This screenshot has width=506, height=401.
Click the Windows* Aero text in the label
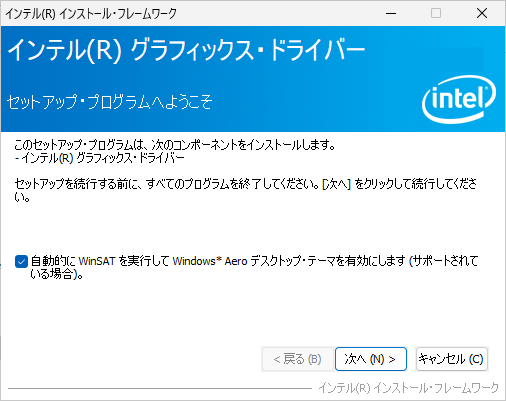pos(210,261)
